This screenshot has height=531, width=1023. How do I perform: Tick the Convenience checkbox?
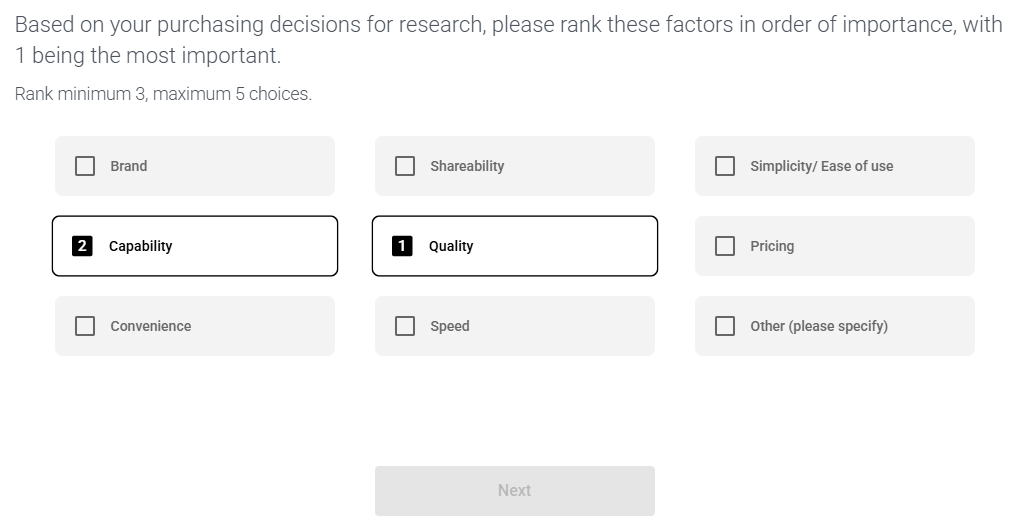pyautogui.click(x=85, y=326)
